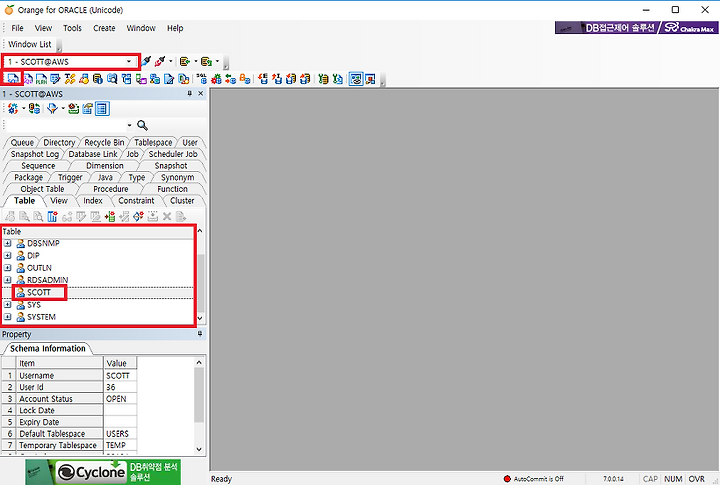
Task: Expand the SYS schema node
Action: (7, 305)
